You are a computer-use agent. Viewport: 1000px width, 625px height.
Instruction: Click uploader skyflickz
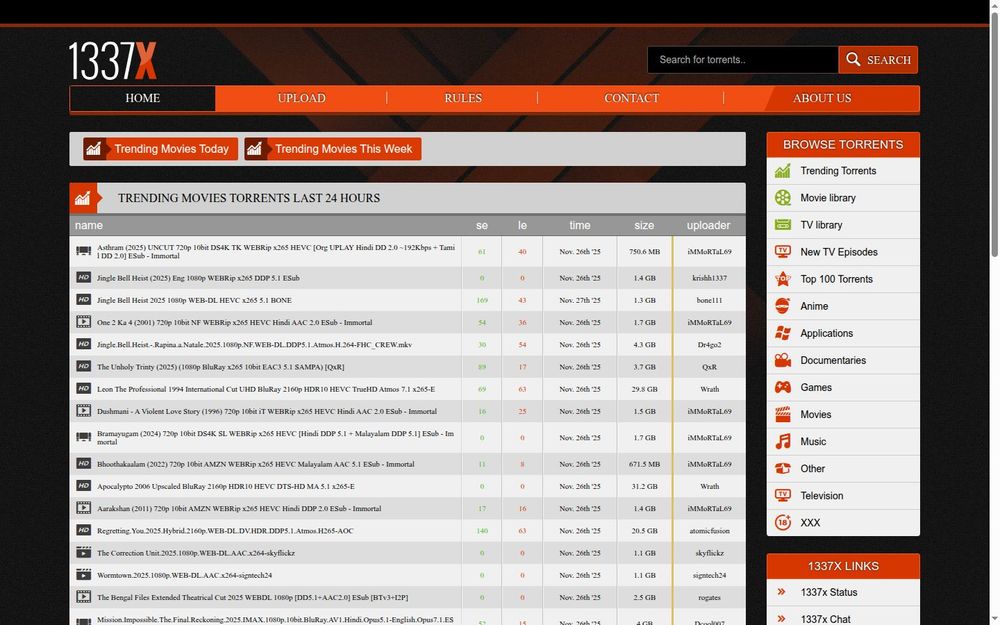(x=709, y=553)
